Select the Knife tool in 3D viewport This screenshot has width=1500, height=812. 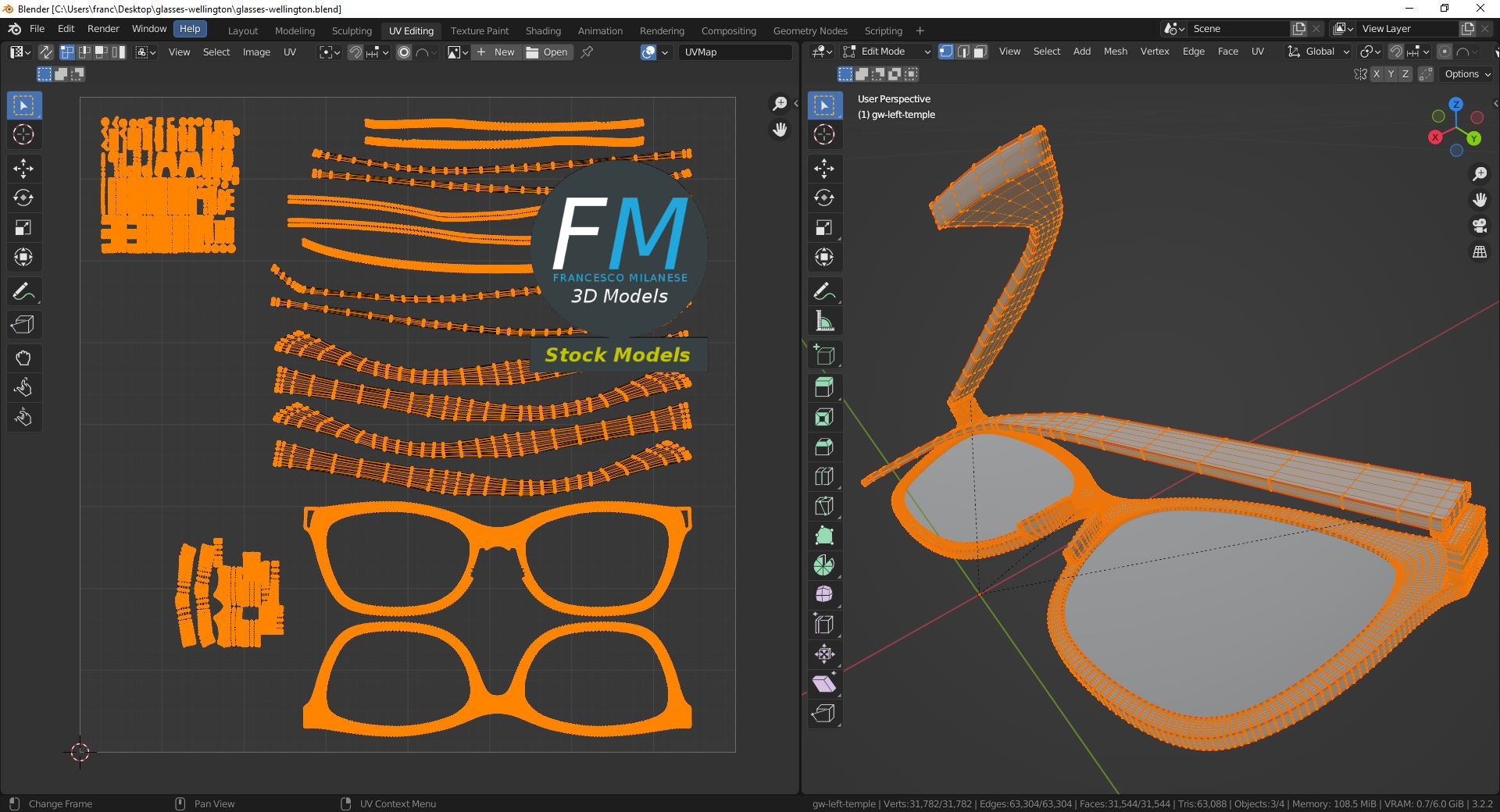[823, 506]
